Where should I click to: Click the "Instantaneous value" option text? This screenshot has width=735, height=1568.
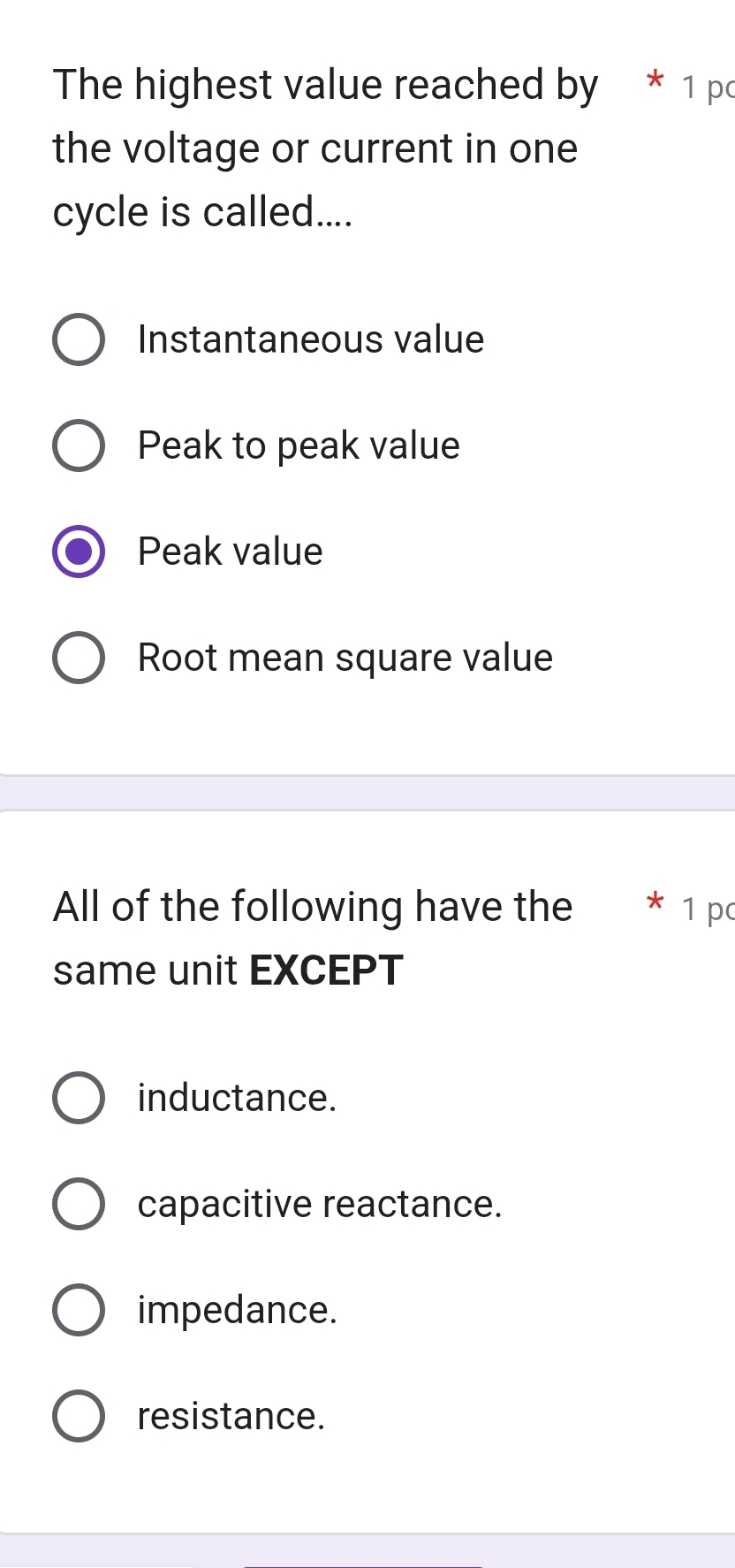[x=311, y=339]
